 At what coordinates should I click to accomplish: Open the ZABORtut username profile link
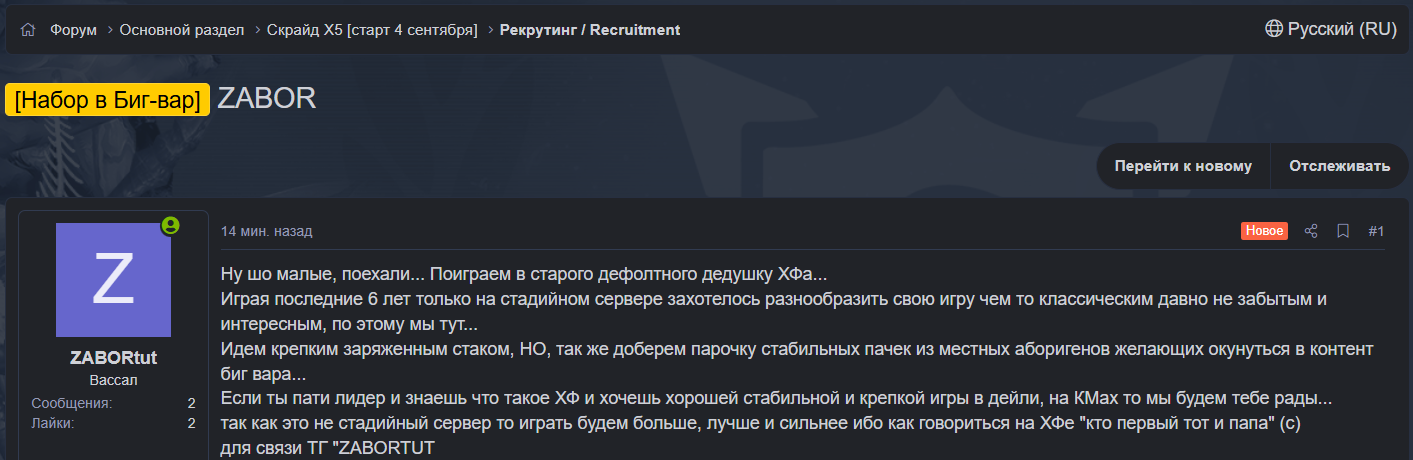coord(113,358)
